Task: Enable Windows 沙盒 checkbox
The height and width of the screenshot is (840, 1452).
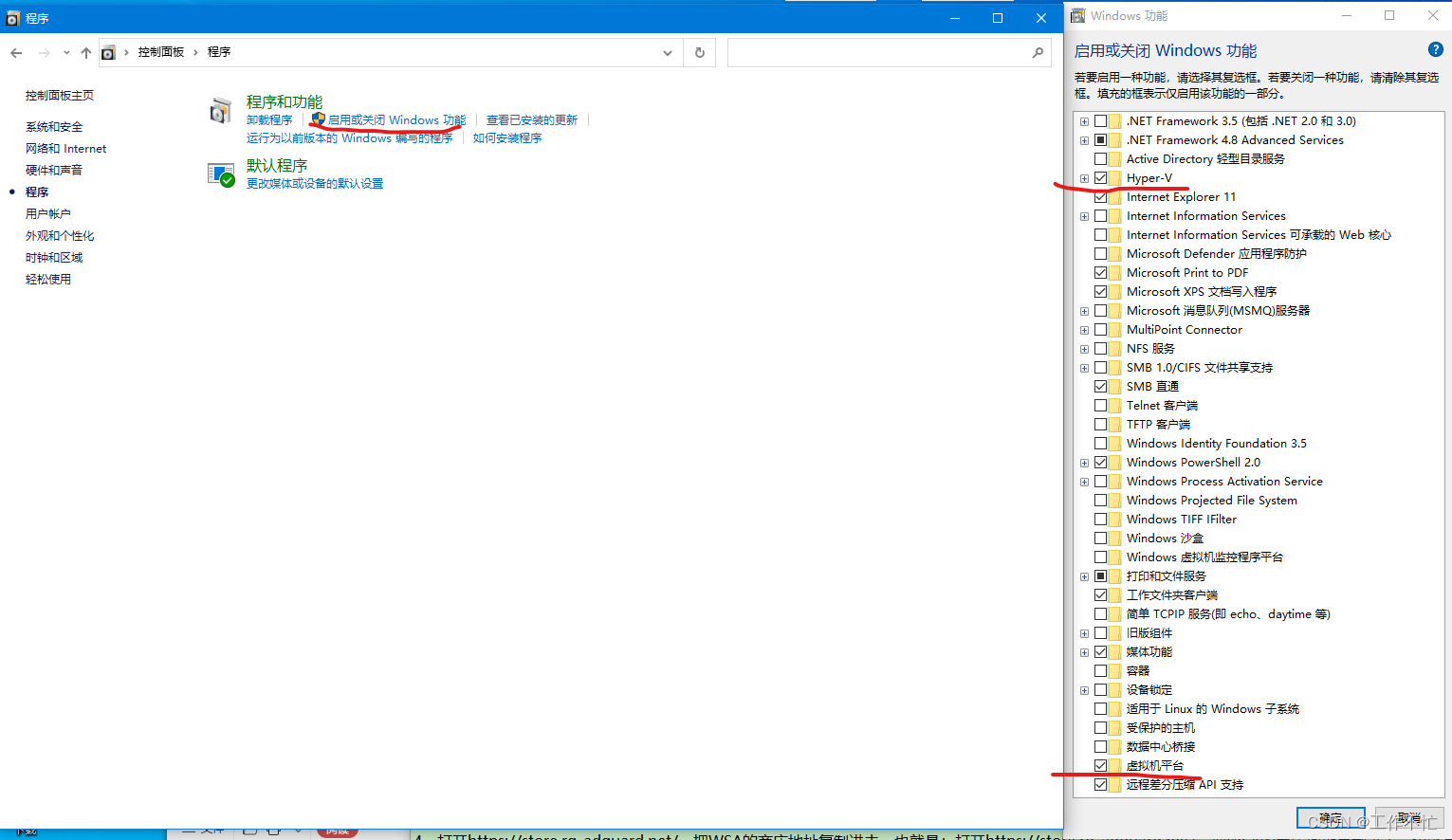Action: [1101, 539]
